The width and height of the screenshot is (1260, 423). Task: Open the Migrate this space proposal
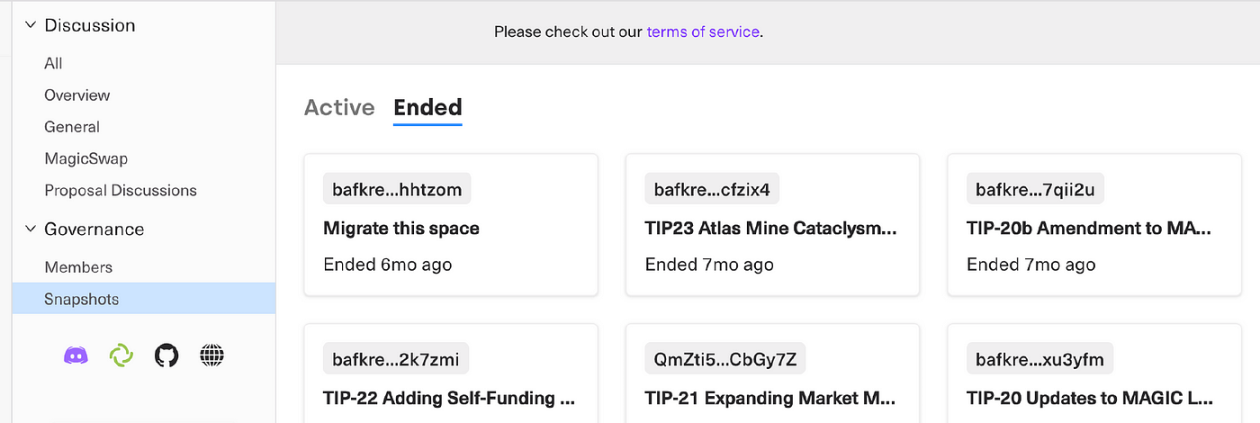(451, 225)
